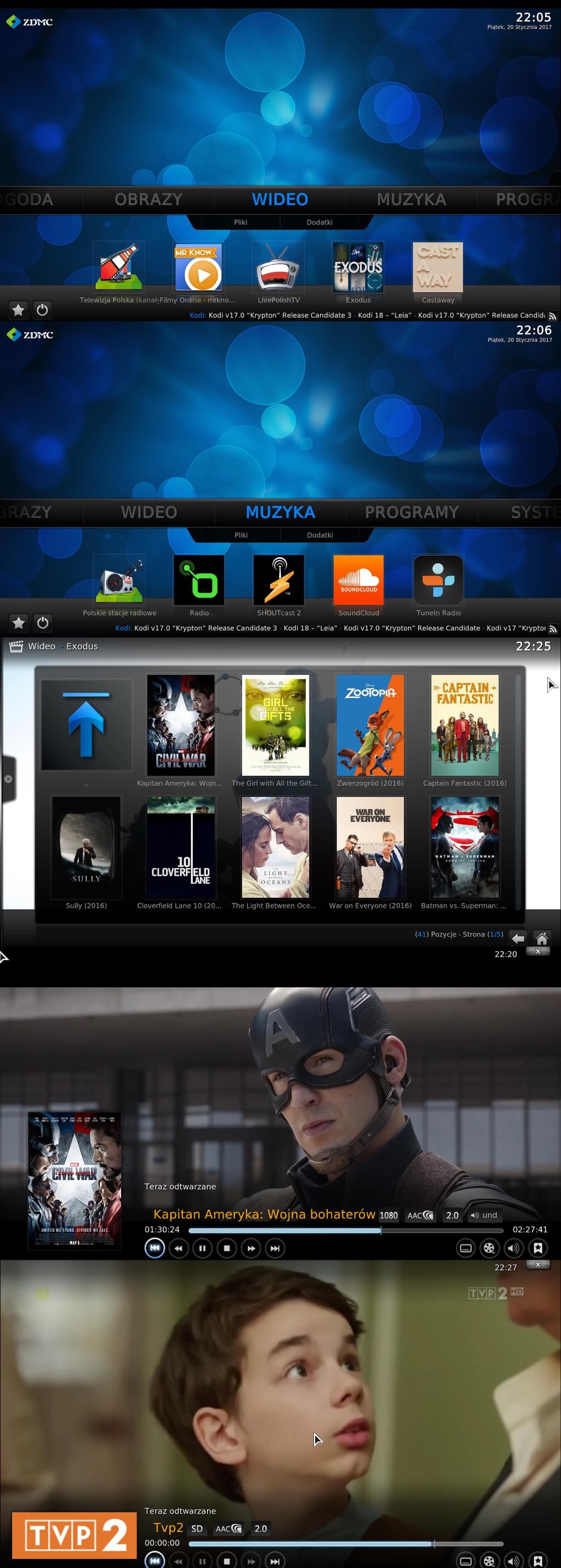Open the TuneIn Radio addon
Viewport: 561px width, 1568px height.
(439, 581)
